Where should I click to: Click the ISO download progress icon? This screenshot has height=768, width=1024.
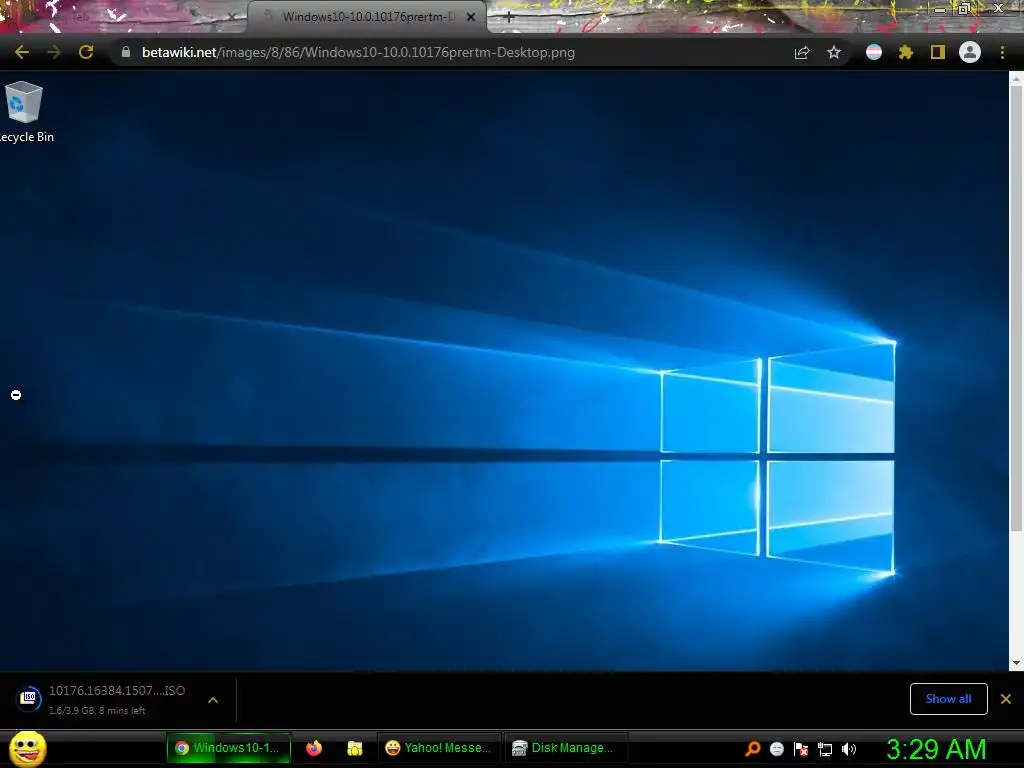click(x=29, y=699)
